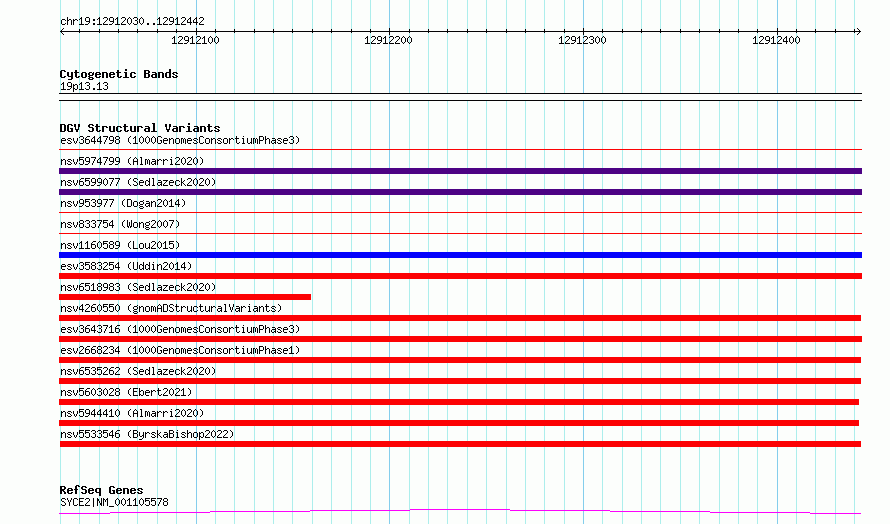The width and height of the screenshot is (890, 524).
Task: Click the nsv833754 (Wong2007) label
Action: coord(120,224)
